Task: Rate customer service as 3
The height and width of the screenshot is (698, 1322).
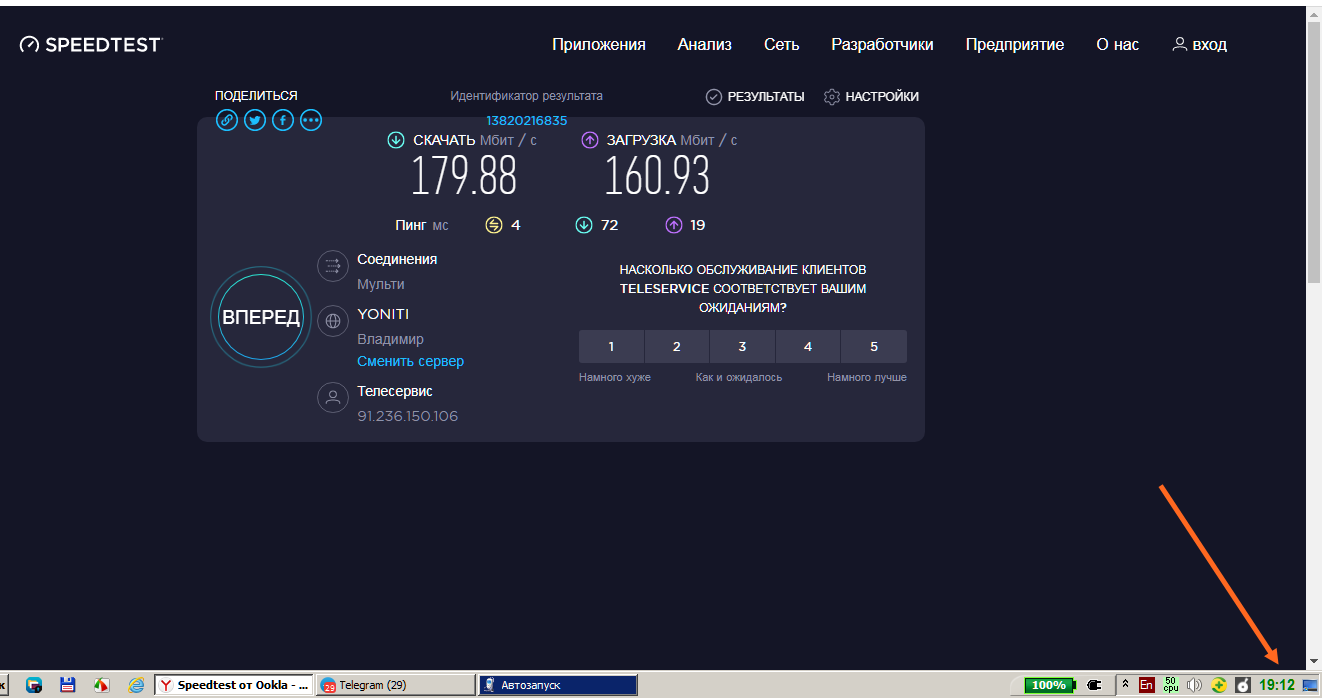Action: click(742, 347)
